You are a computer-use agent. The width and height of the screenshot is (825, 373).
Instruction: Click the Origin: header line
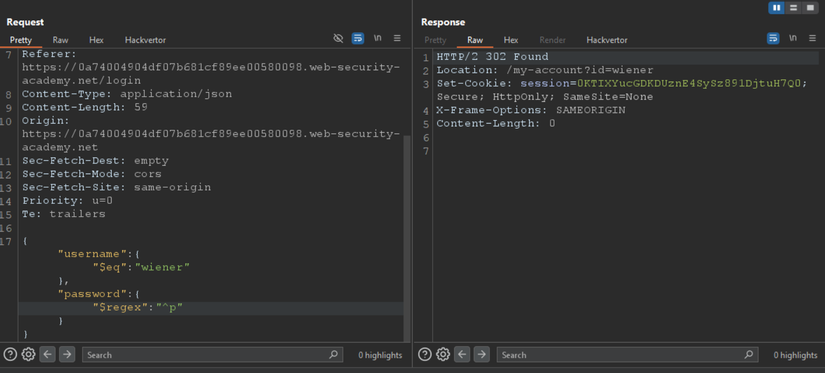point(46,121)
